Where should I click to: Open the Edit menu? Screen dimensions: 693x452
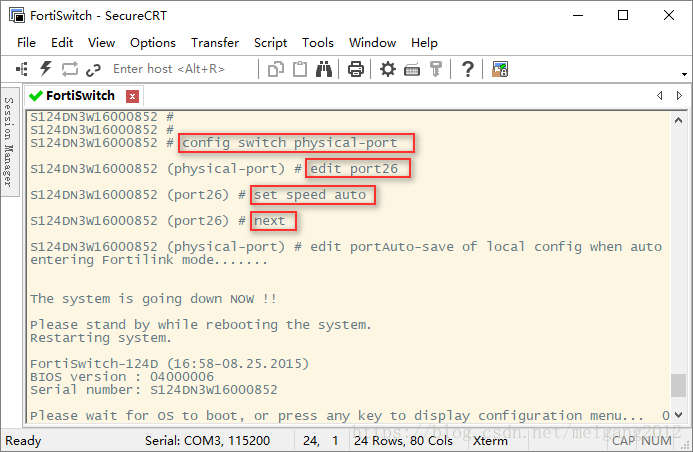(x=62, y=43)
